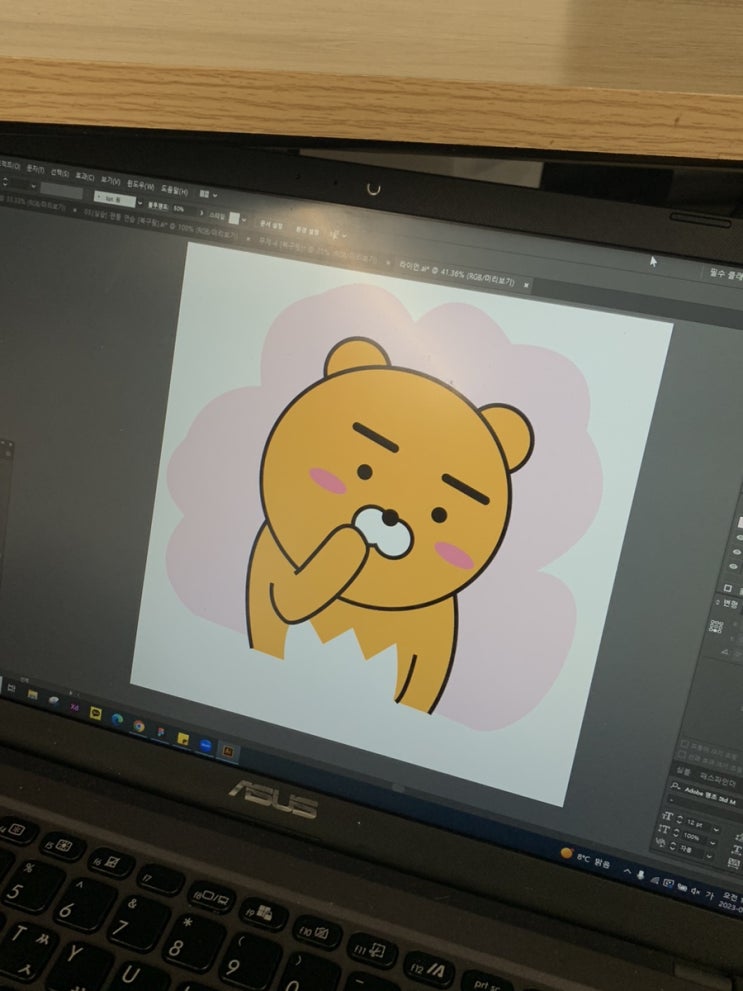The width and height of the screenshot is (743, 991).
Task: Open the blue round app on the taskbar
Action: click(x=205, y=745)
